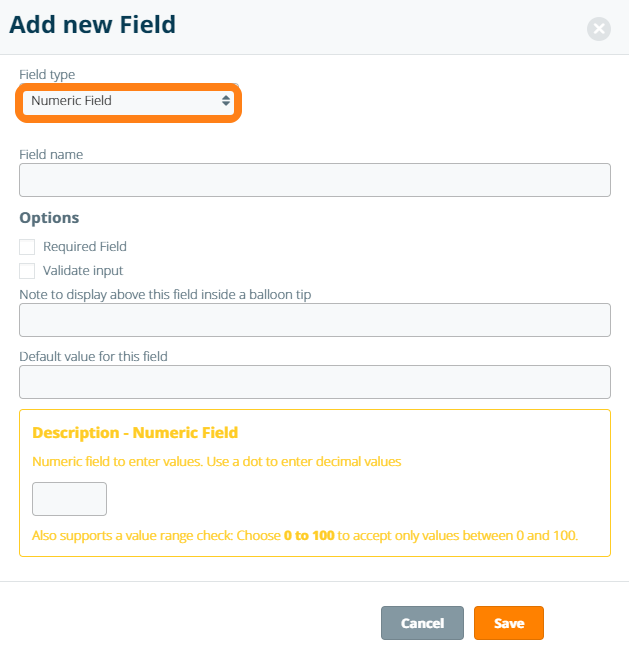Close the Add new Field dialog
This screenshot has height=669, width=629.
[x=599, y=29]
